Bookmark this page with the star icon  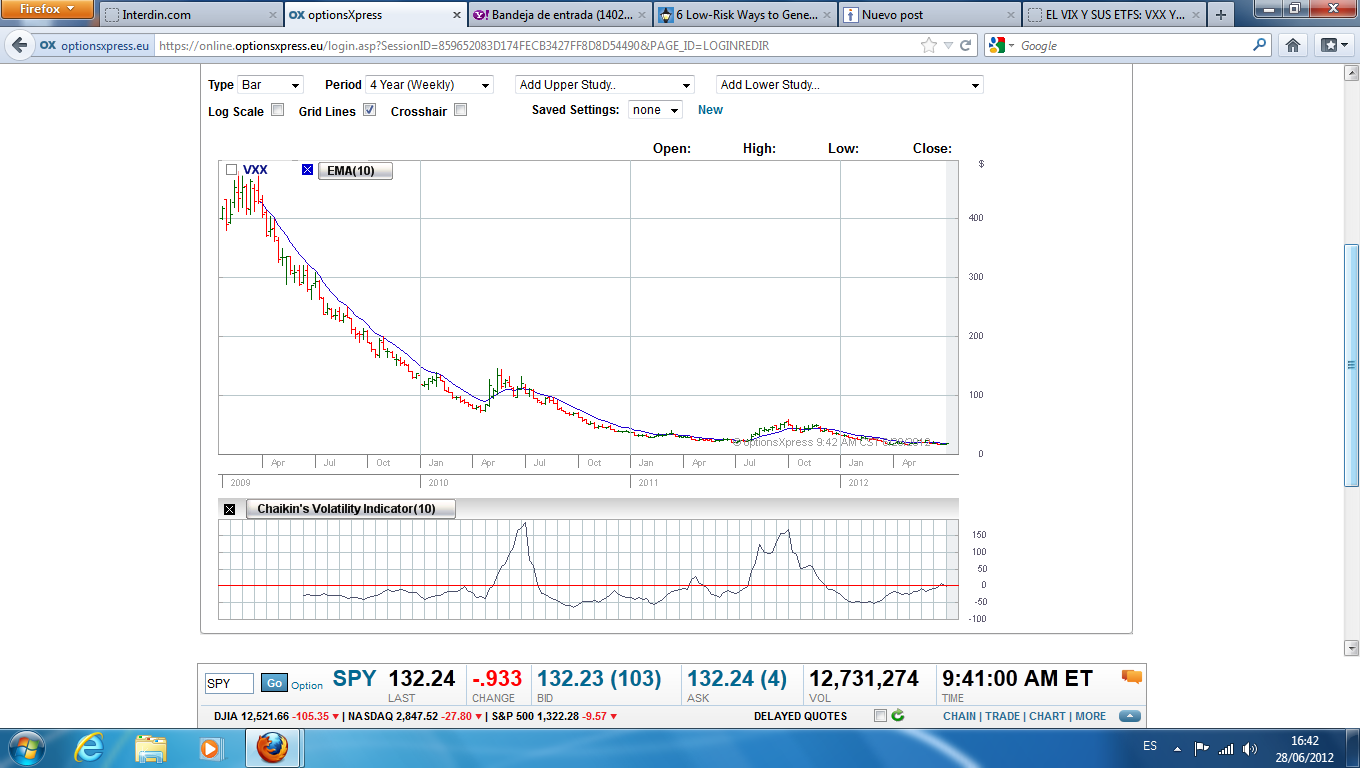pyautogui.click(x=927, y=45)
